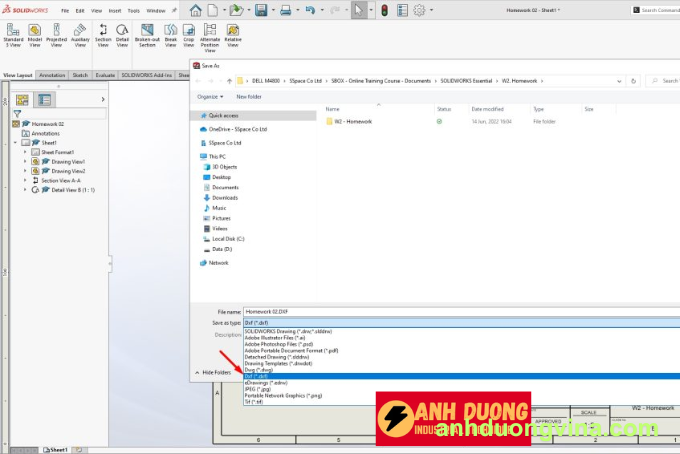The height and width of the screenshot is (454, 680).
Task: Insert an Auxiliary View
Action: (x=80, y=36)
